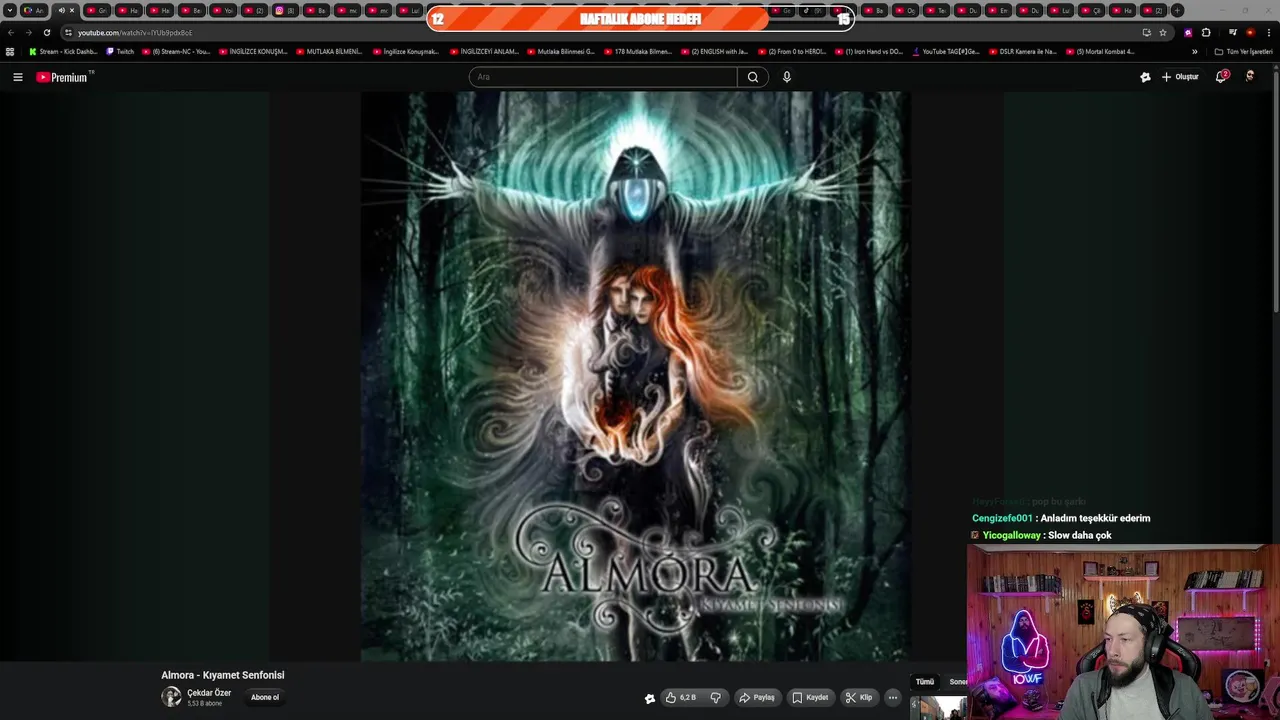Screen dimensions: 1280x720
Task: Click the gear icon beside like button
Action: coord(650,698)
